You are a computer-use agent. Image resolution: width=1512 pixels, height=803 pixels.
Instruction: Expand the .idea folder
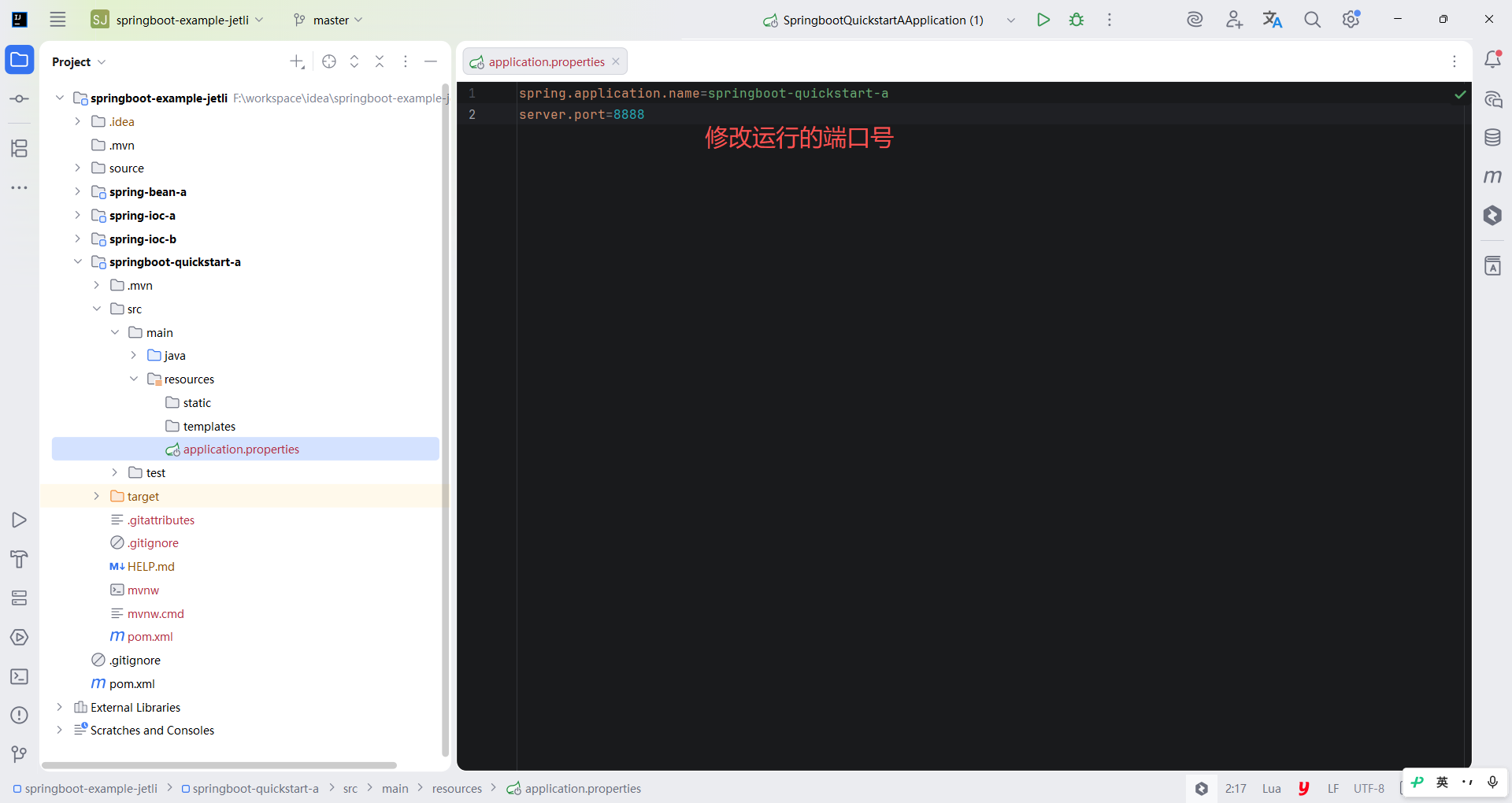coord(77,121)
